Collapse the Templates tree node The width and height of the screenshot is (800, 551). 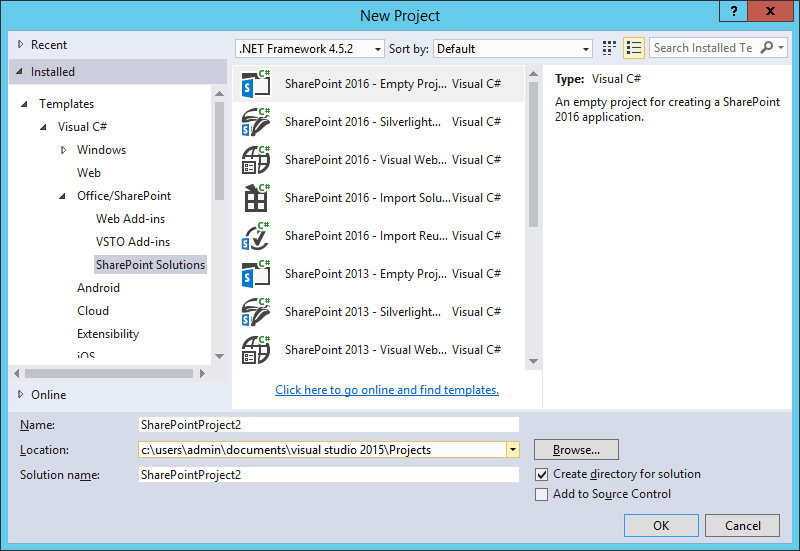(24, 104)
